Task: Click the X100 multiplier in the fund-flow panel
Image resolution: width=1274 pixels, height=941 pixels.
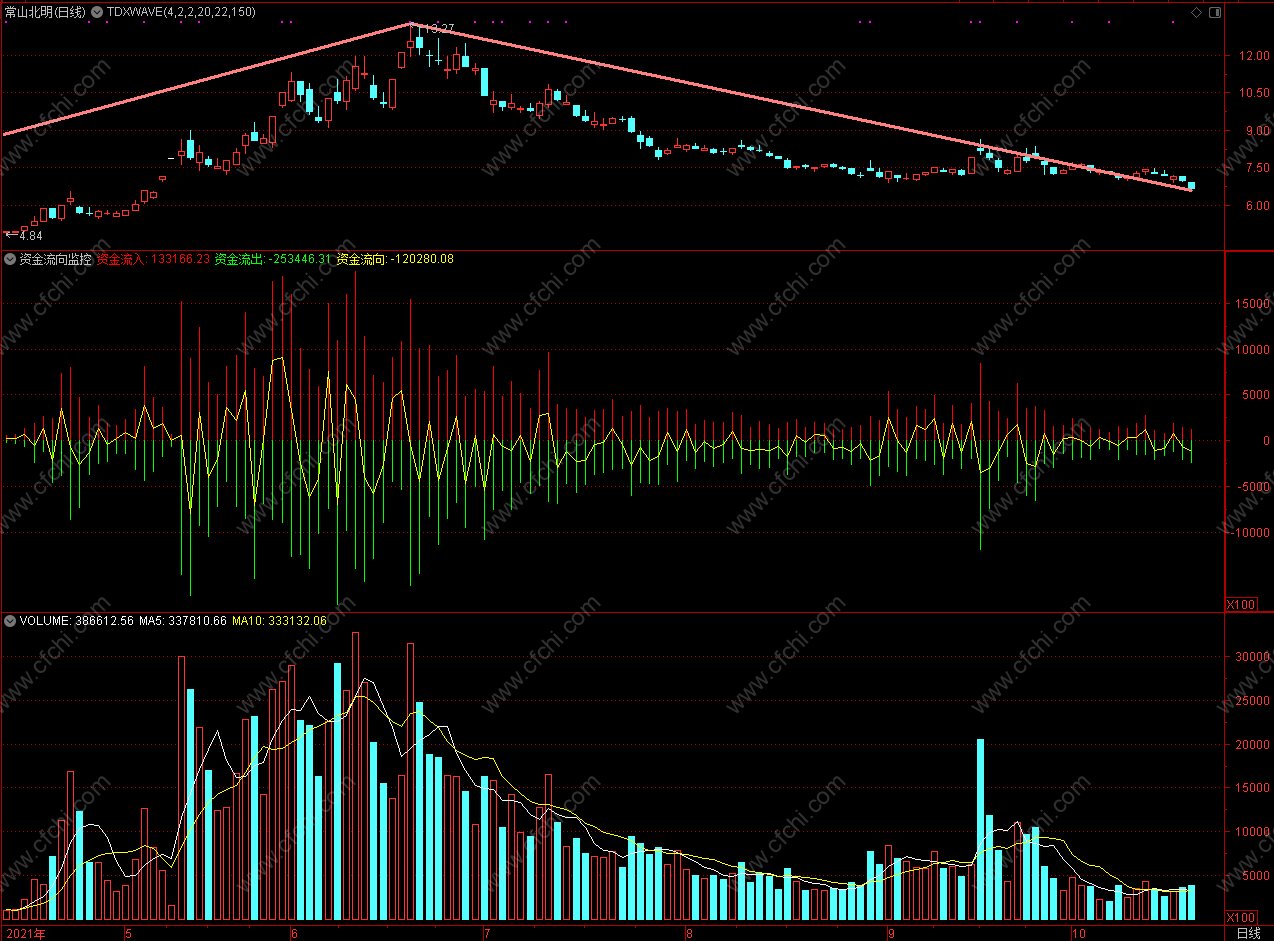Action: point(1241,605)
